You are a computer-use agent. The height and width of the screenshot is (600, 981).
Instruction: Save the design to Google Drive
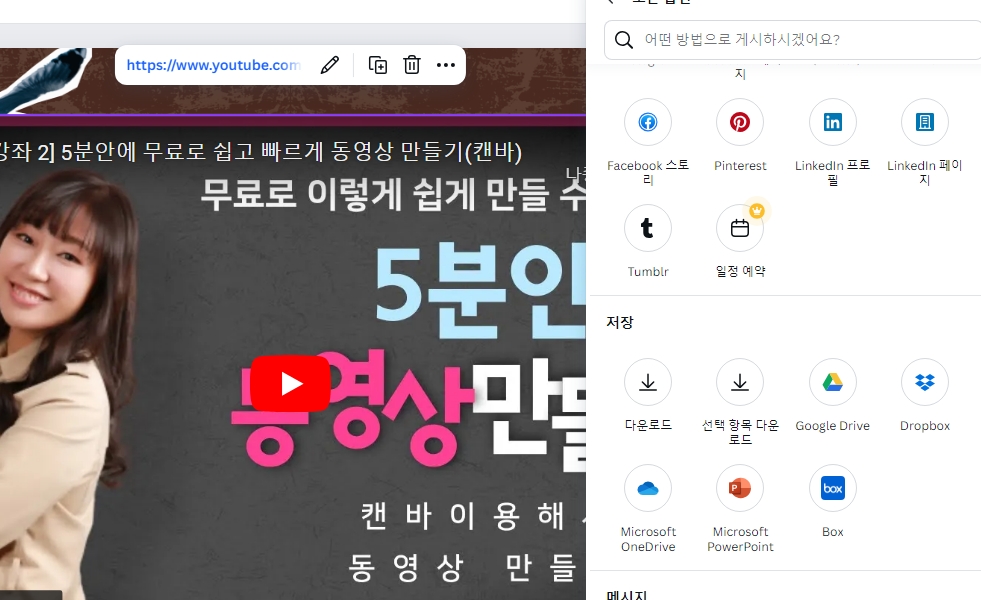[832, 381]
